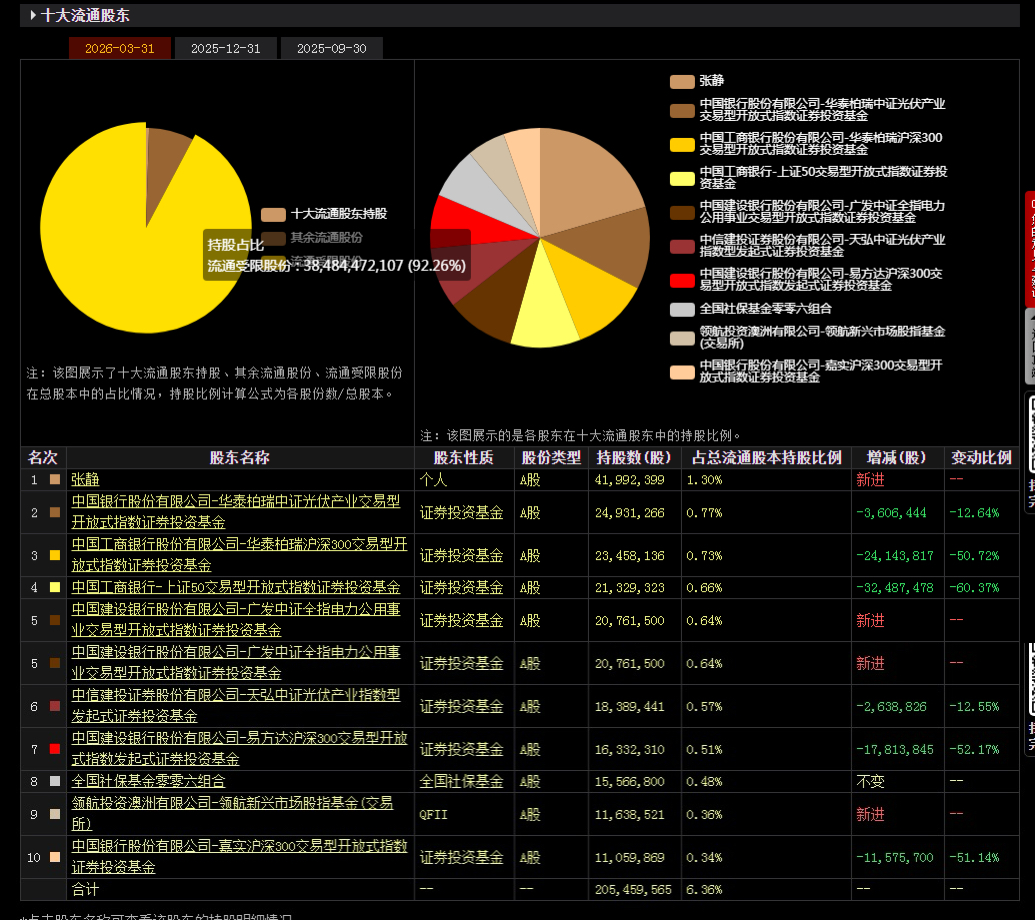Click row 3 yellow color marker in table

coord(55,555)
